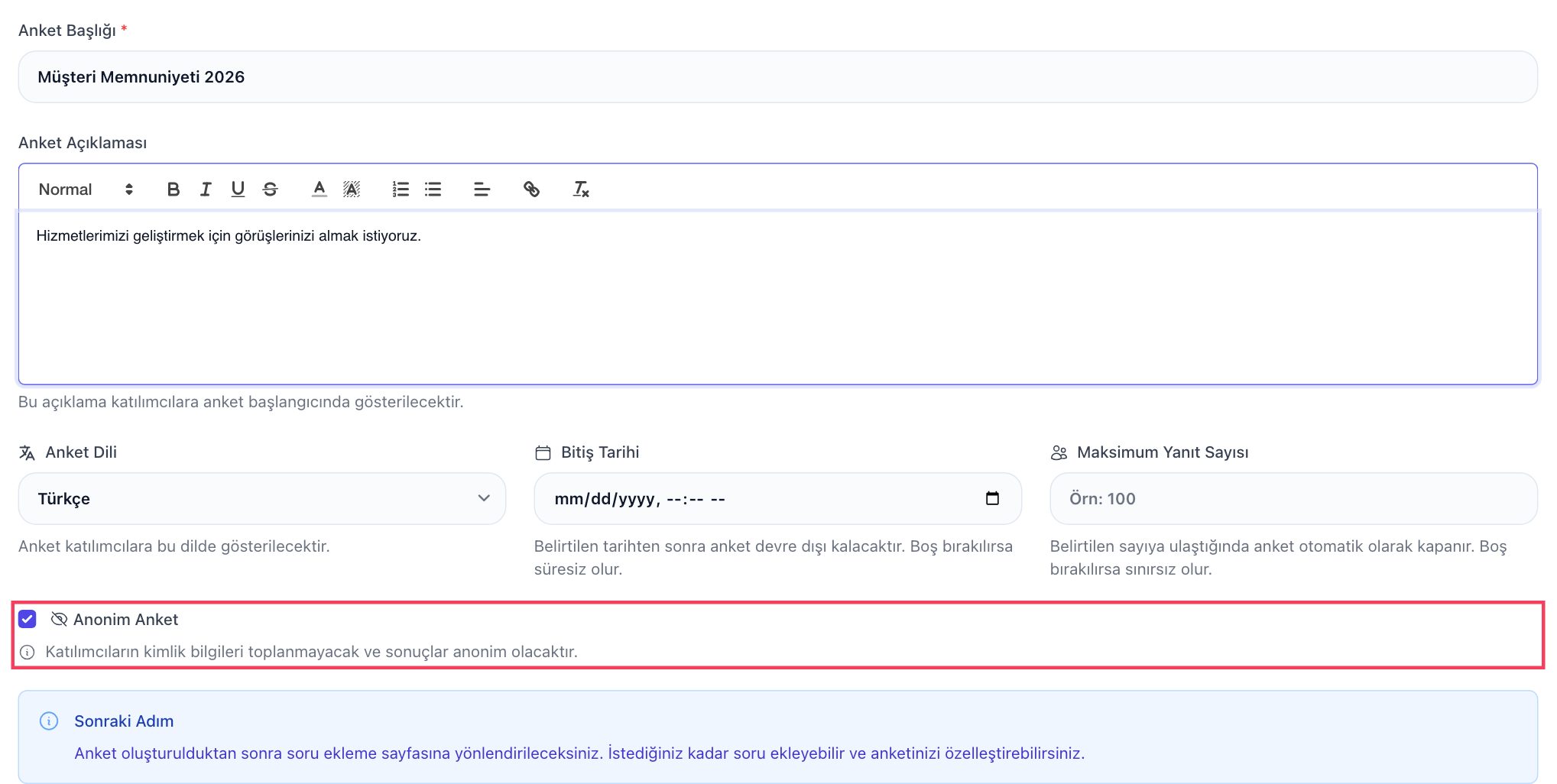Open calendar picker for Bitiş Tarihi

tap(992, 498)
